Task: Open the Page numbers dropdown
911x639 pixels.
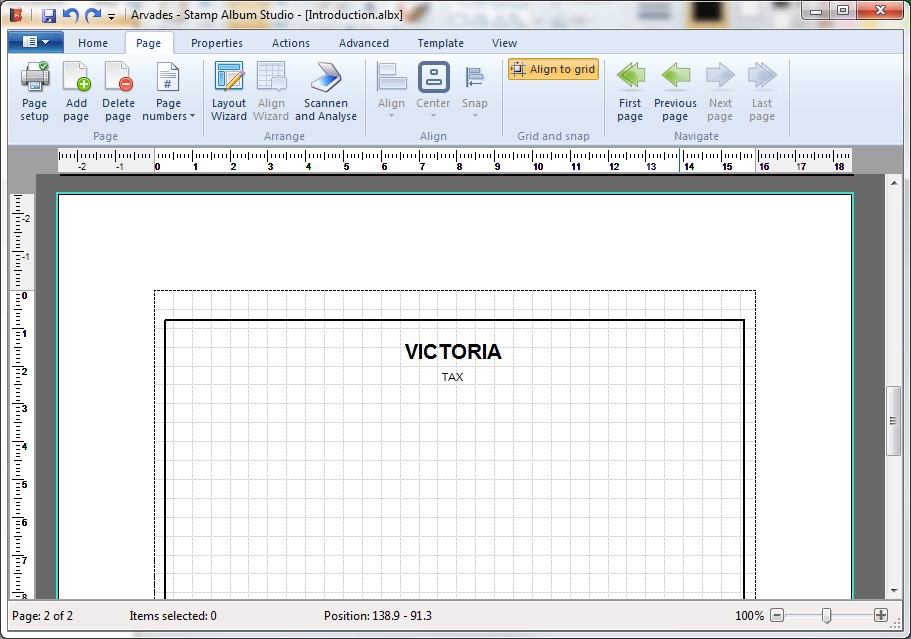Action: click(168, 92)
